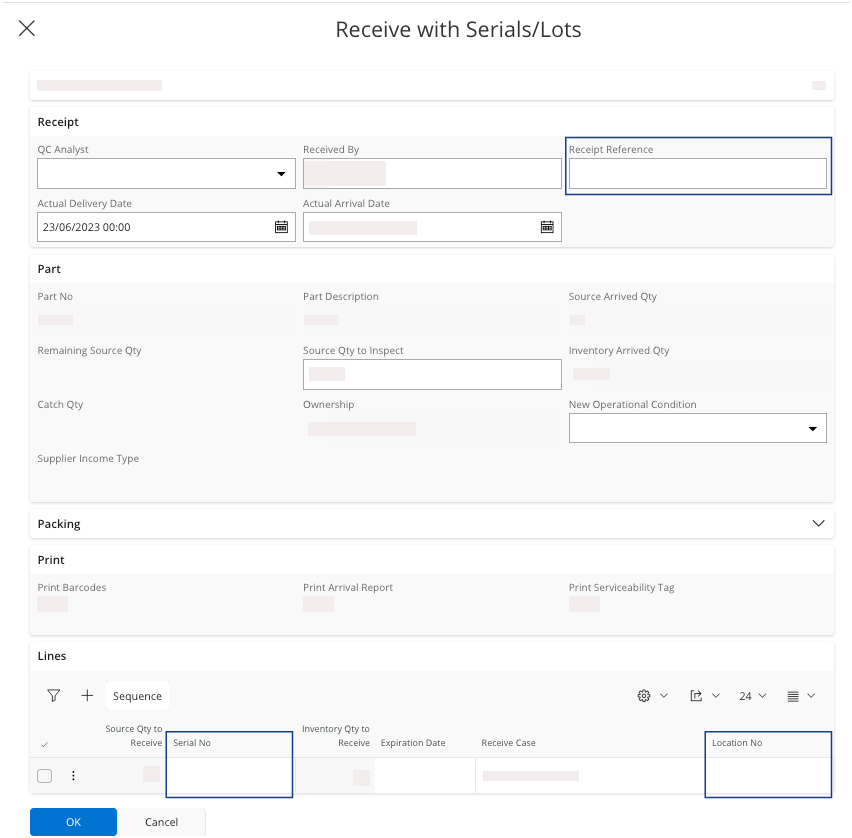
Task: Open the row density layout menu
Action: (800, 696)
